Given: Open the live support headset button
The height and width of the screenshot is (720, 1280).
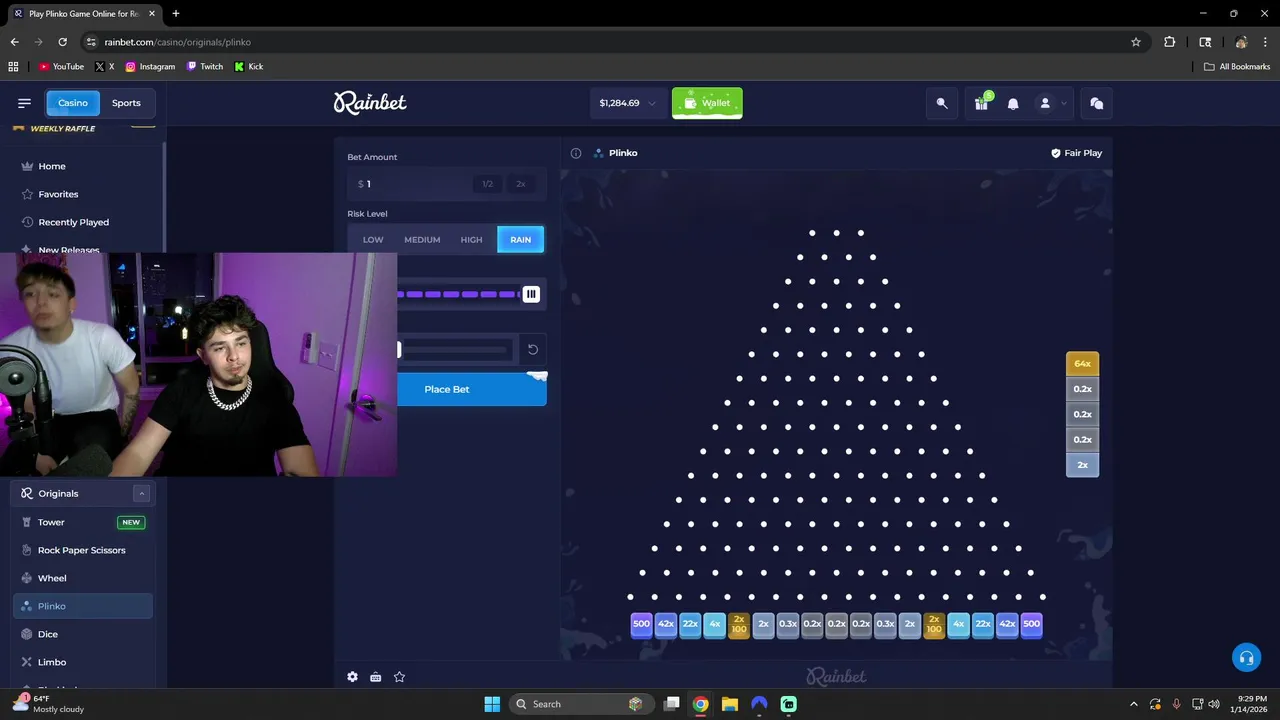Looking at the screenshot, I should click(1246, 658).
